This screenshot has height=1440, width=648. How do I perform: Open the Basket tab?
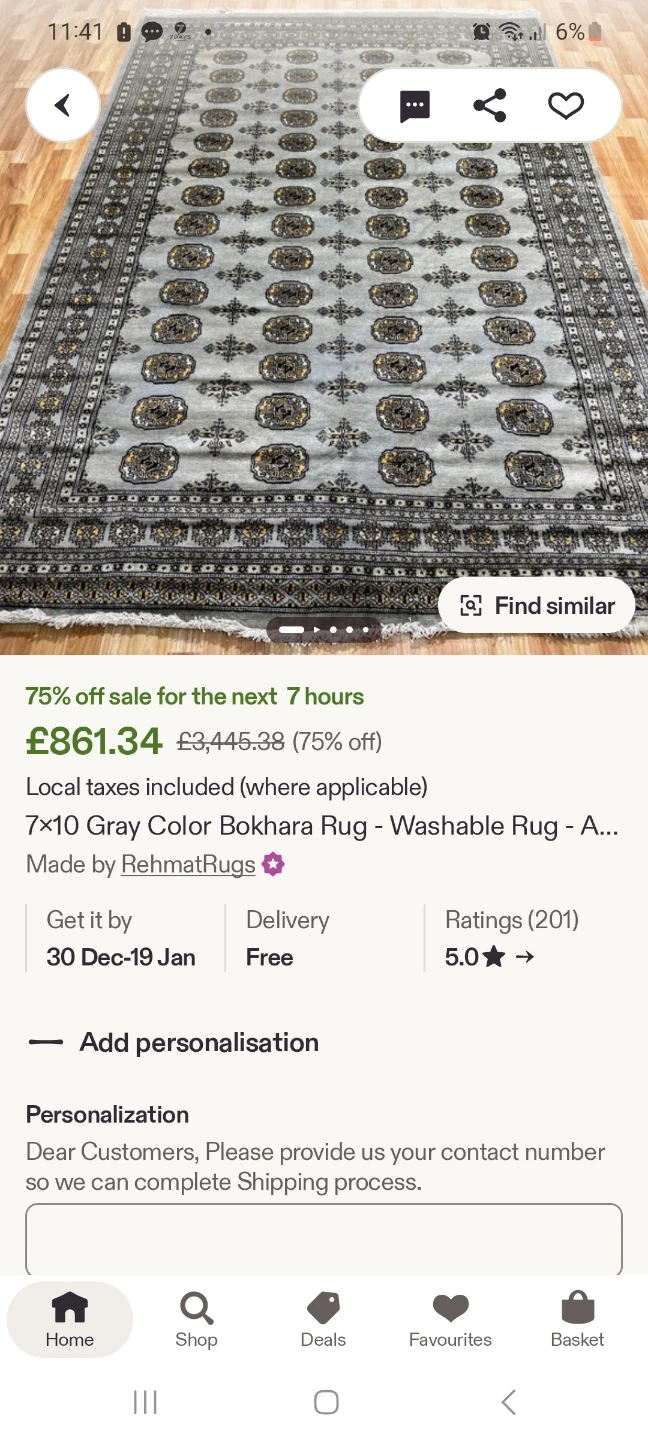click(577, 1319)
